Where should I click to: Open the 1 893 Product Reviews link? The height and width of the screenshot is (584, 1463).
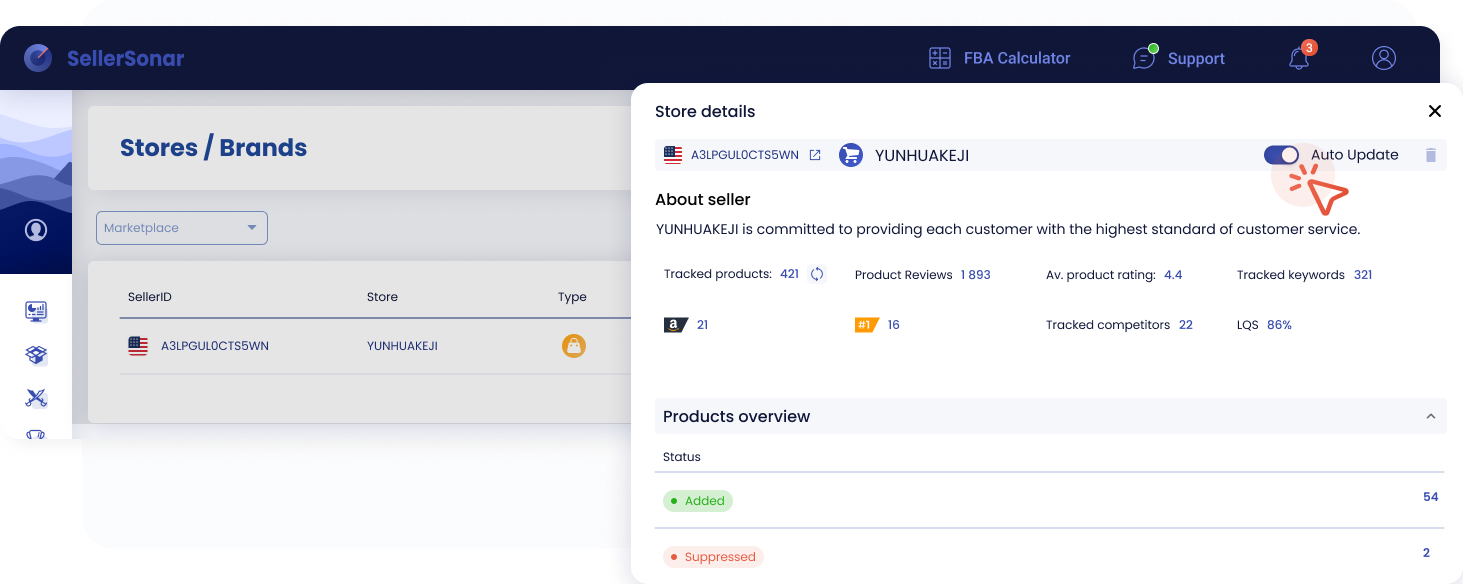tap(975, 275)
